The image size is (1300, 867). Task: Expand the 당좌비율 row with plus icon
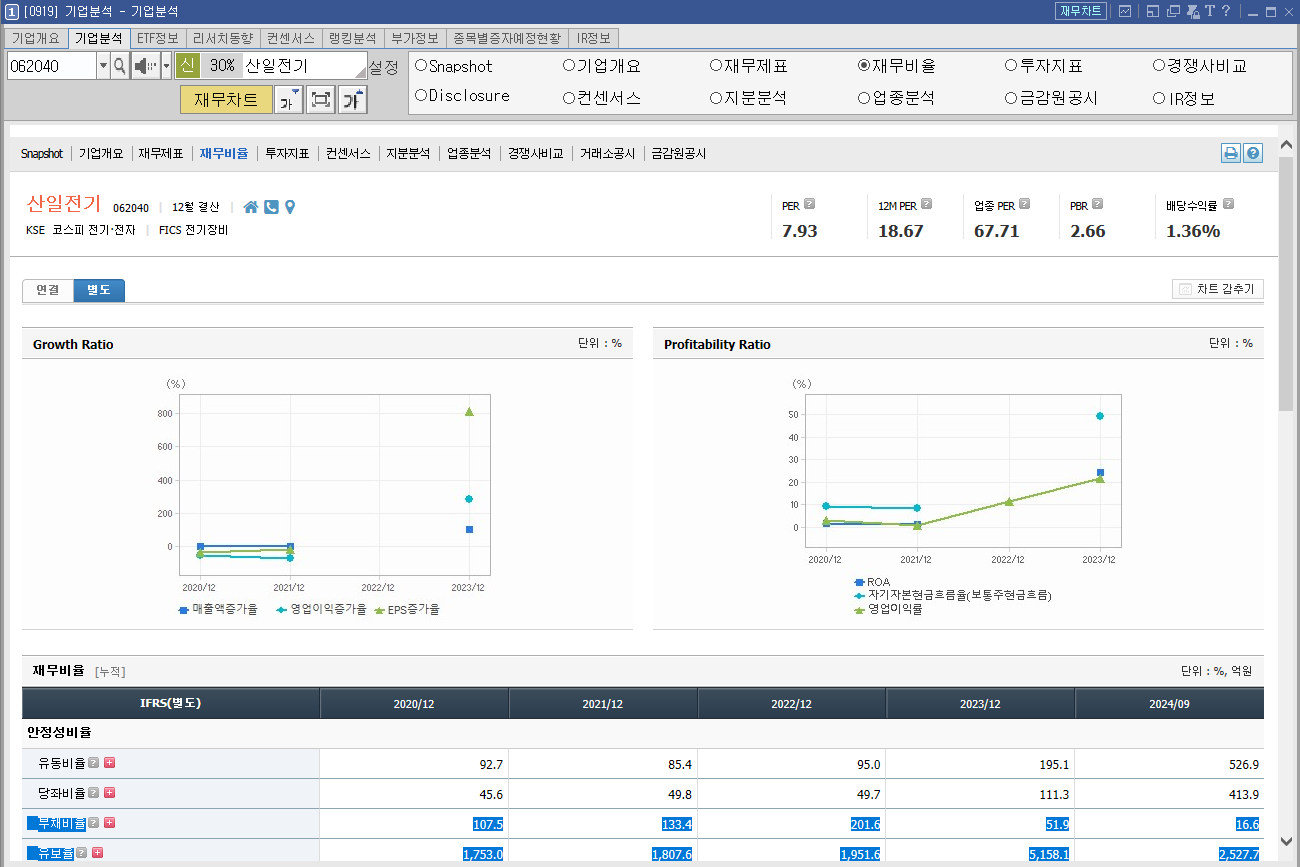(x=110, y=793)
